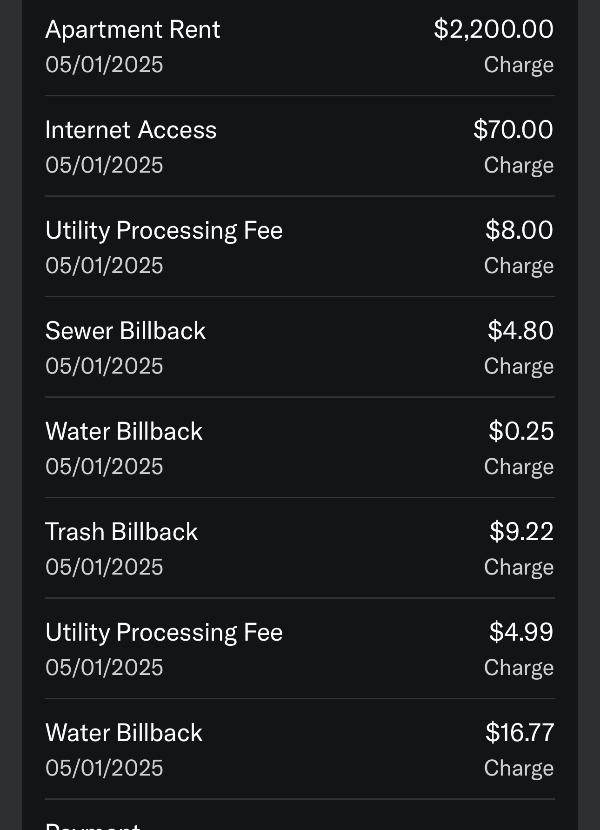Image resolution: width=600 pixels, height=830 pixels.
Task: Tap the $70.00 Internet Access amount
Action: pos(513,130)
